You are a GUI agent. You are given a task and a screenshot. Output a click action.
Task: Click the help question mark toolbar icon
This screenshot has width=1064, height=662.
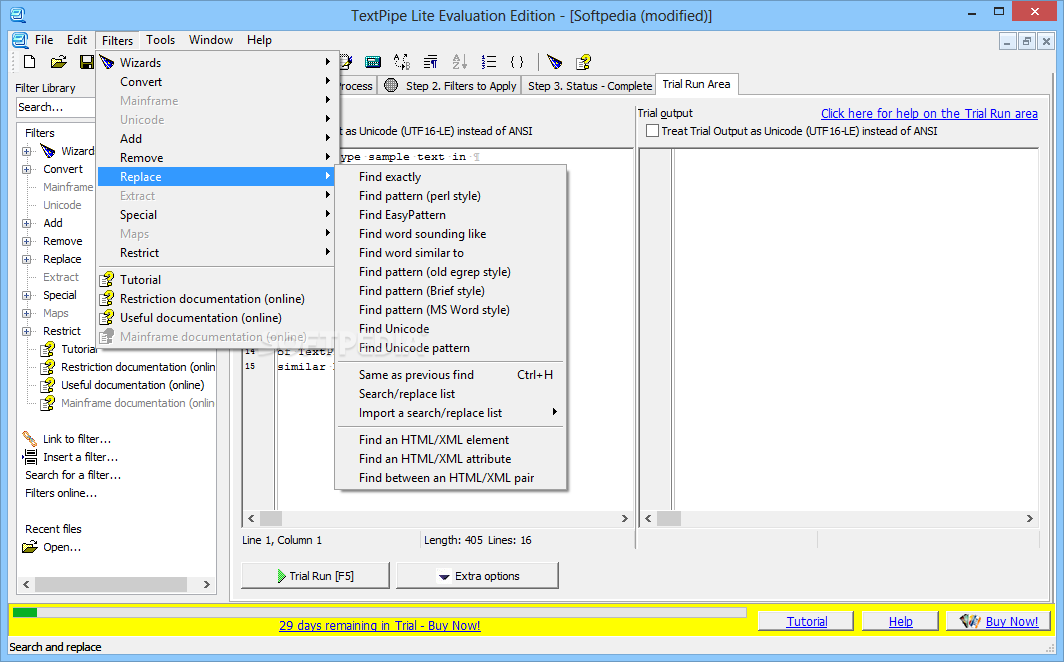(584, 62)
